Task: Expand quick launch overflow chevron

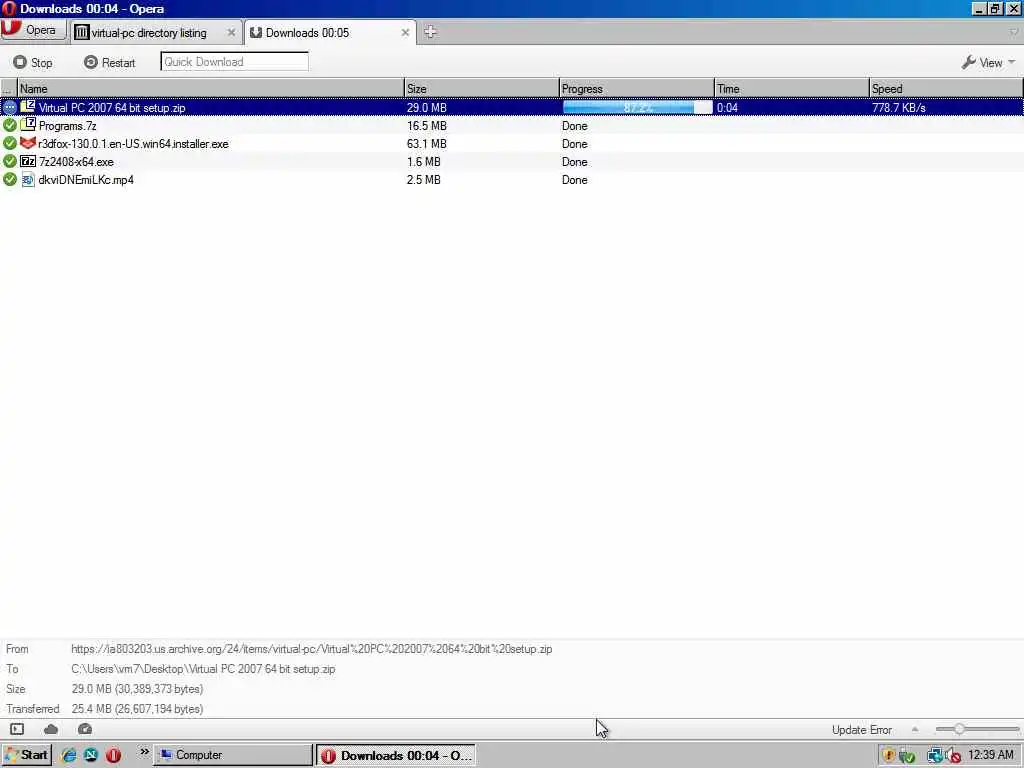Action: [144, 753]
